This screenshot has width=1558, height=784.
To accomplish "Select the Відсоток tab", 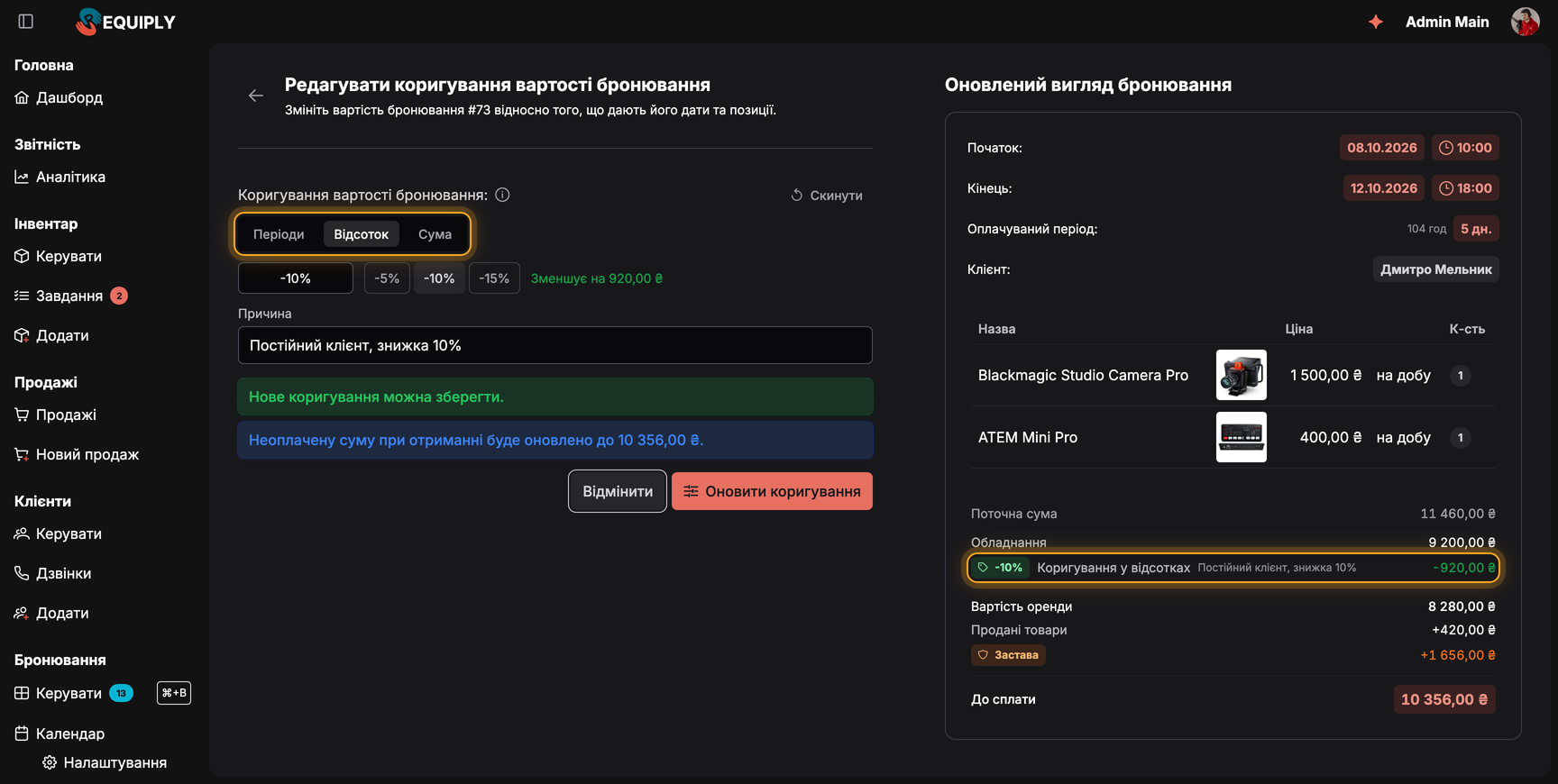I will 361,234.
